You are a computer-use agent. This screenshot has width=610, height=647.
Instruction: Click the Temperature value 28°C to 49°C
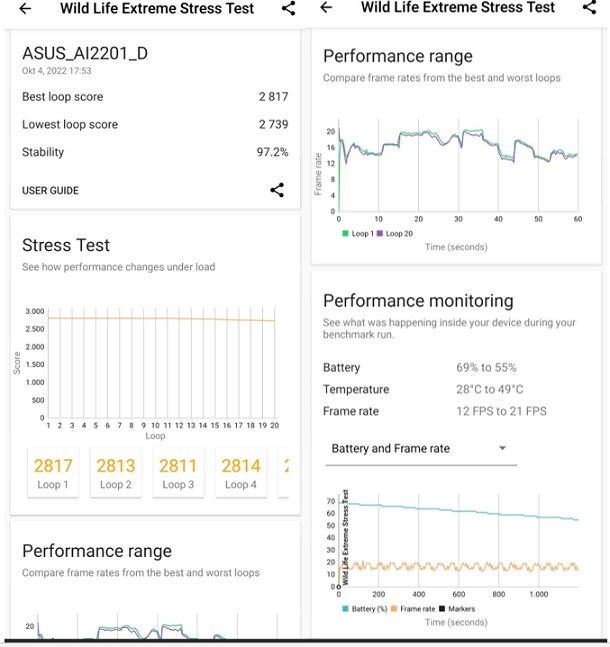pos(489,390)
